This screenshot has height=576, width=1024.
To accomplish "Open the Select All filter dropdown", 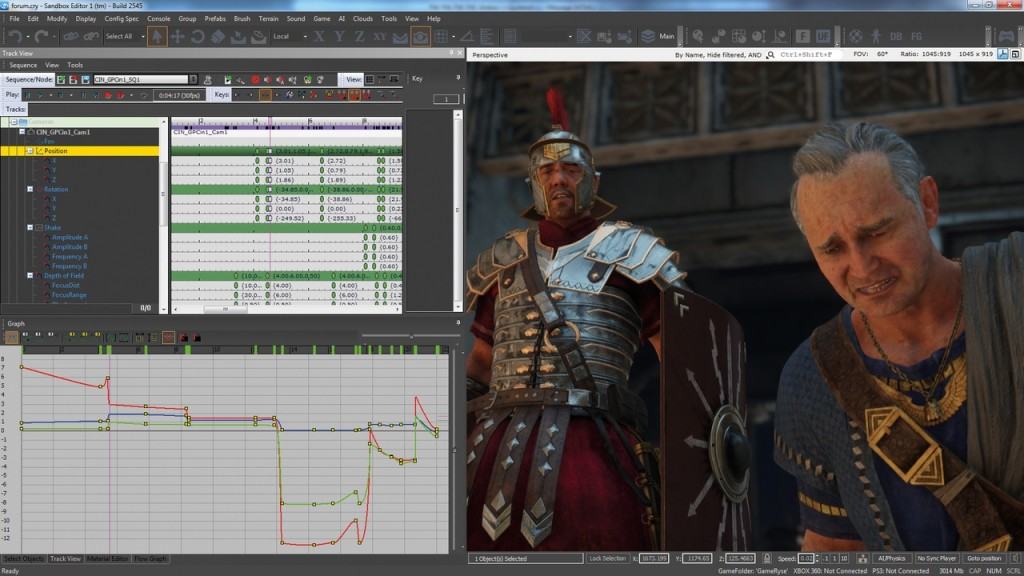I will coord(125,37).
